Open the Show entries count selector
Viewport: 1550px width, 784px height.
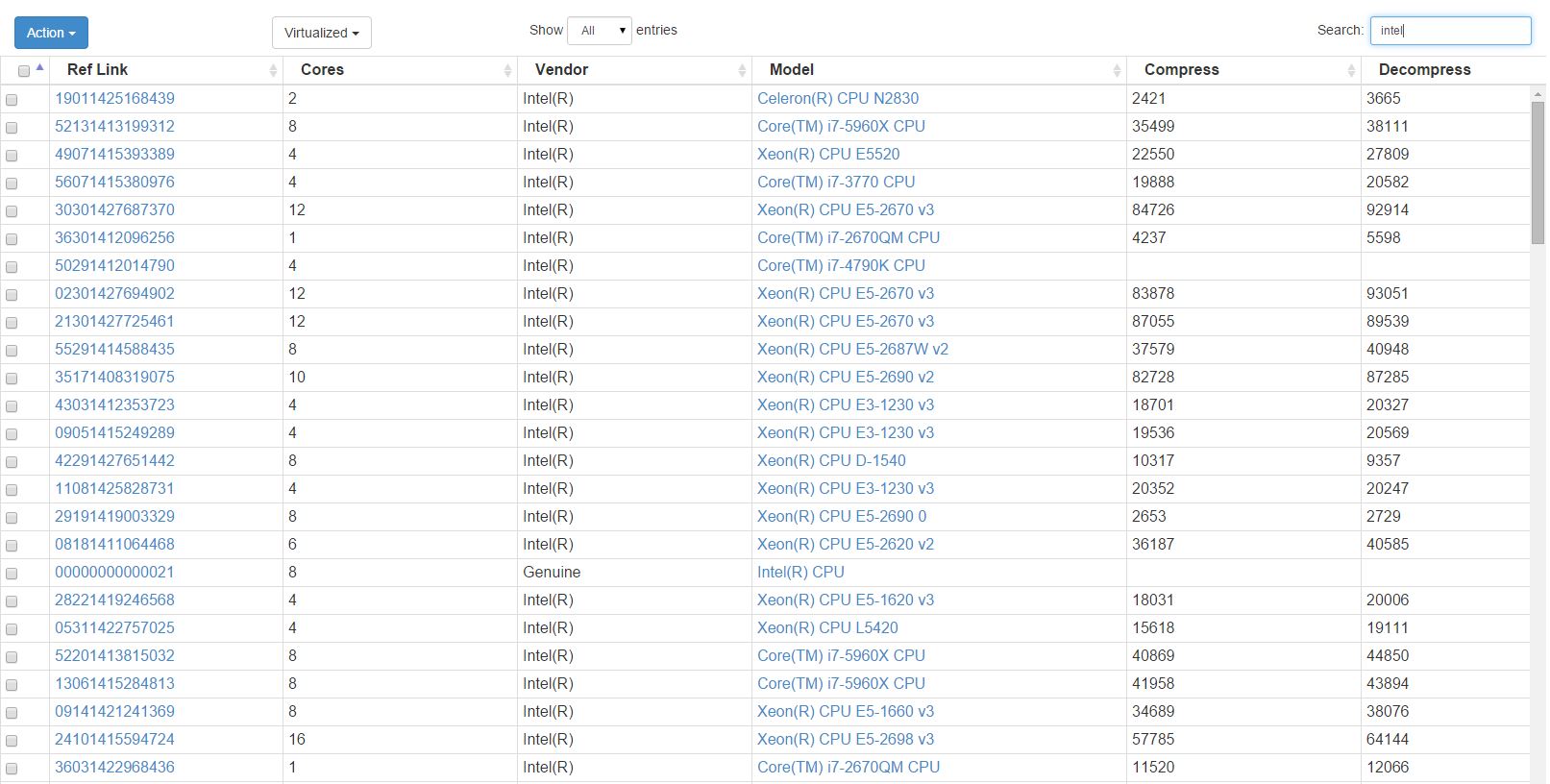click(x=600, y=31)
